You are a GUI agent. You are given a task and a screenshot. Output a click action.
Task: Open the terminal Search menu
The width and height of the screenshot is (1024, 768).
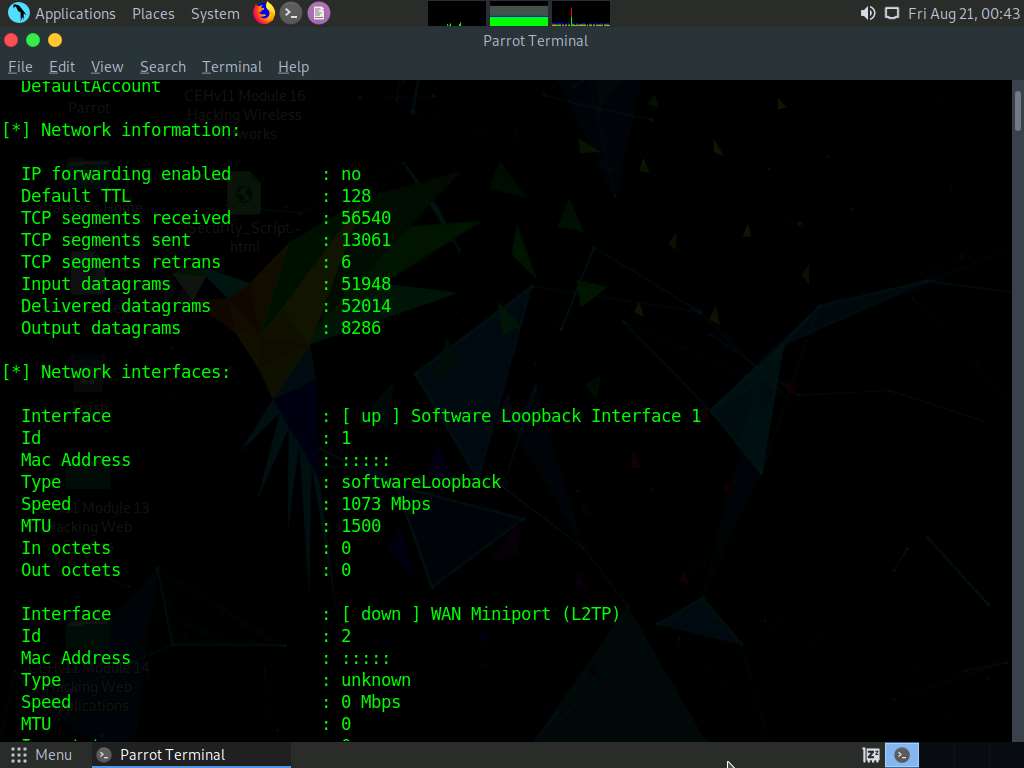pyautogui.click(x=163, y=67)
